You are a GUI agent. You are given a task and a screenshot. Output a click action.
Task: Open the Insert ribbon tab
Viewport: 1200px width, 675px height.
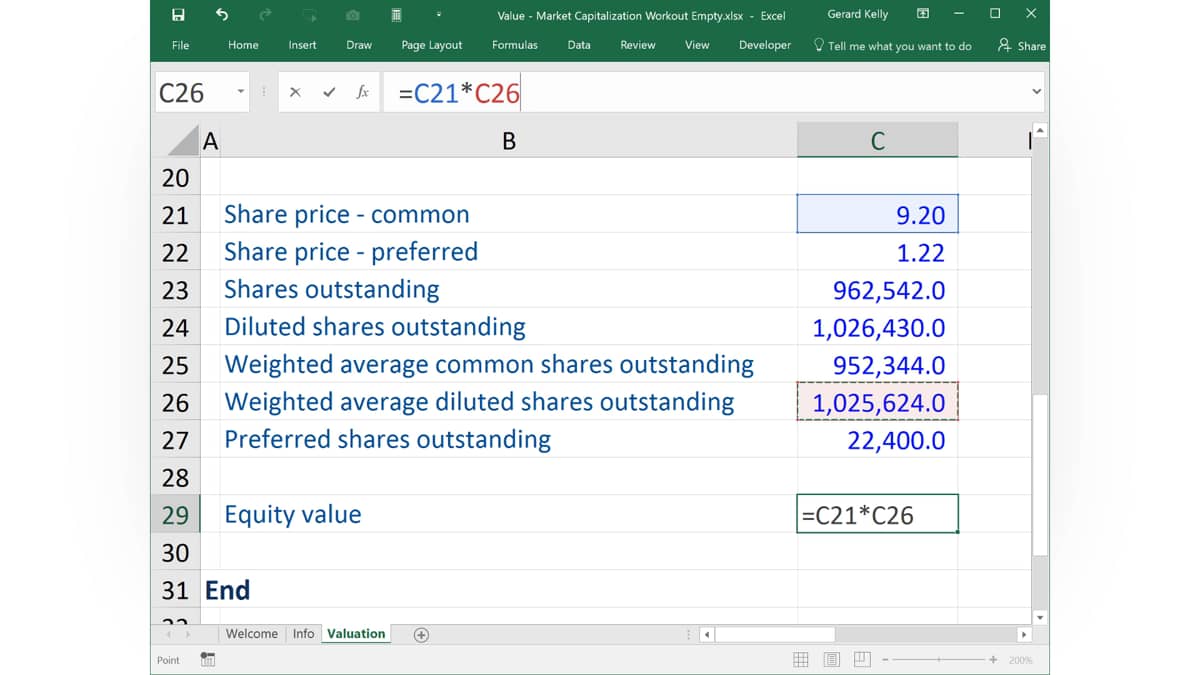(x=302, y=45)
